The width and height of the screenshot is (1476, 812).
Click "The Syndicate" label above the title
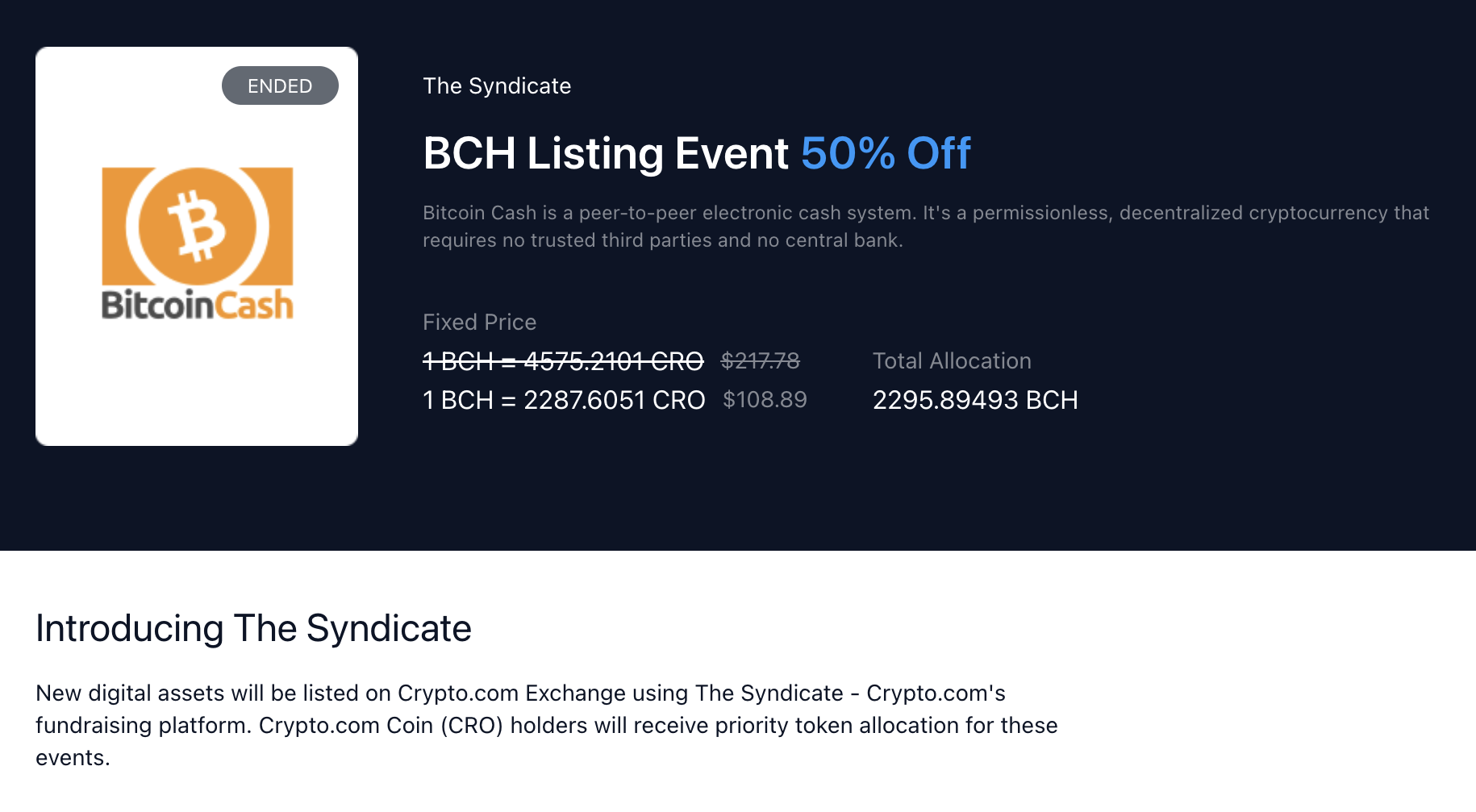[497, 85]
